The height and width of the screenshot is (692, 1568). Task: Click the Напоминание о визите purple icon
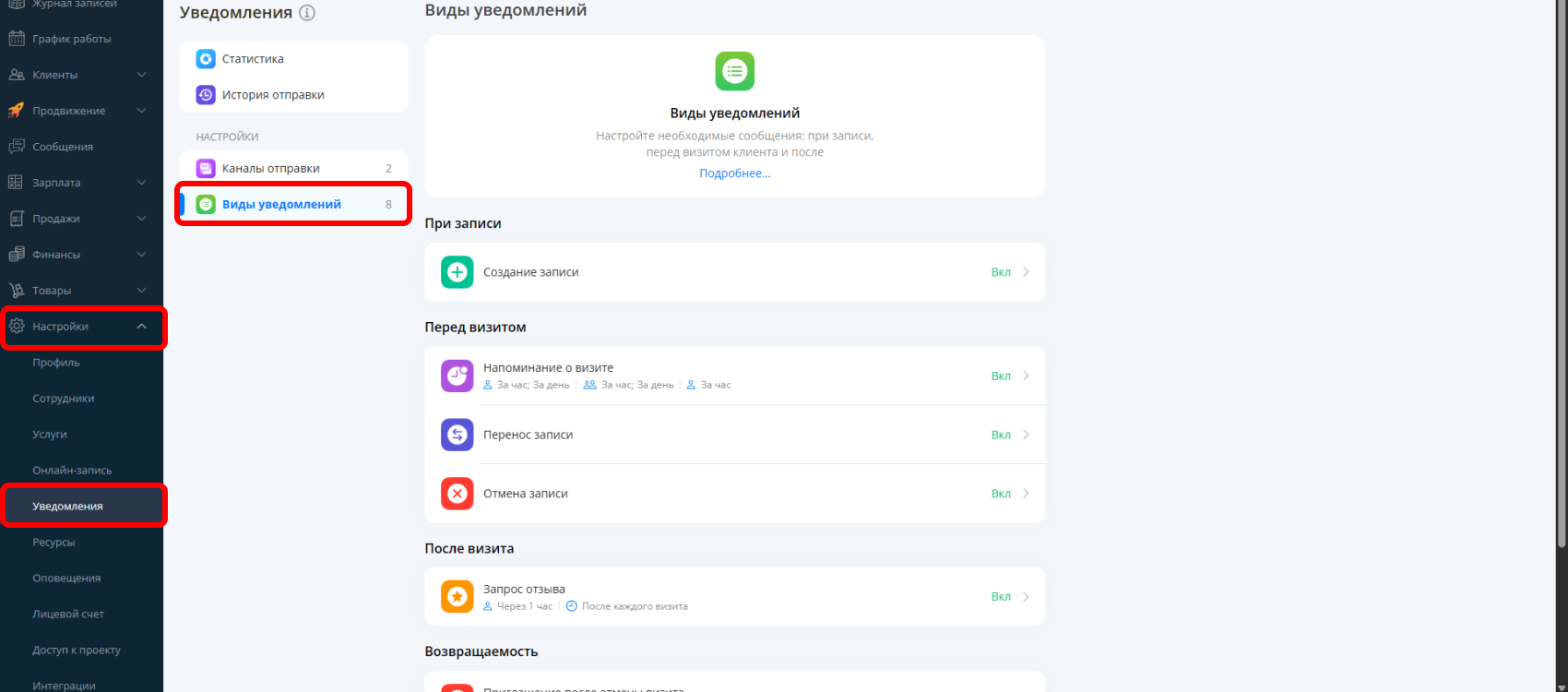pos(457,376)
